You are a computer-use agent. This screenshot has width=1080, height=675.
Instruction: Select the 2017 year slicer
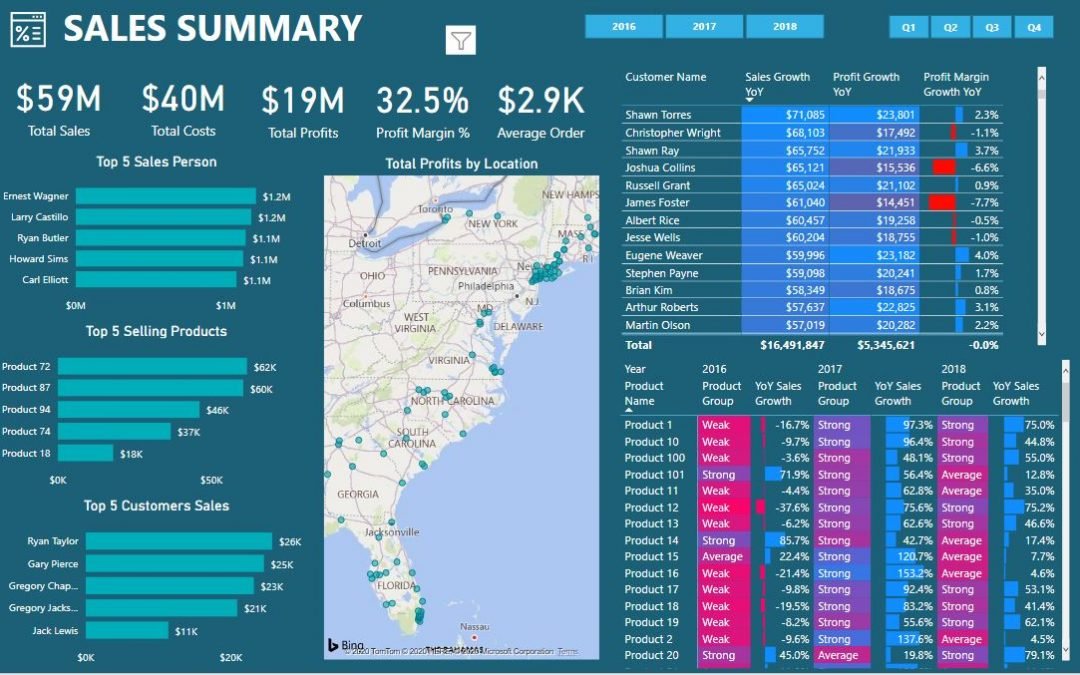(704, 26)
